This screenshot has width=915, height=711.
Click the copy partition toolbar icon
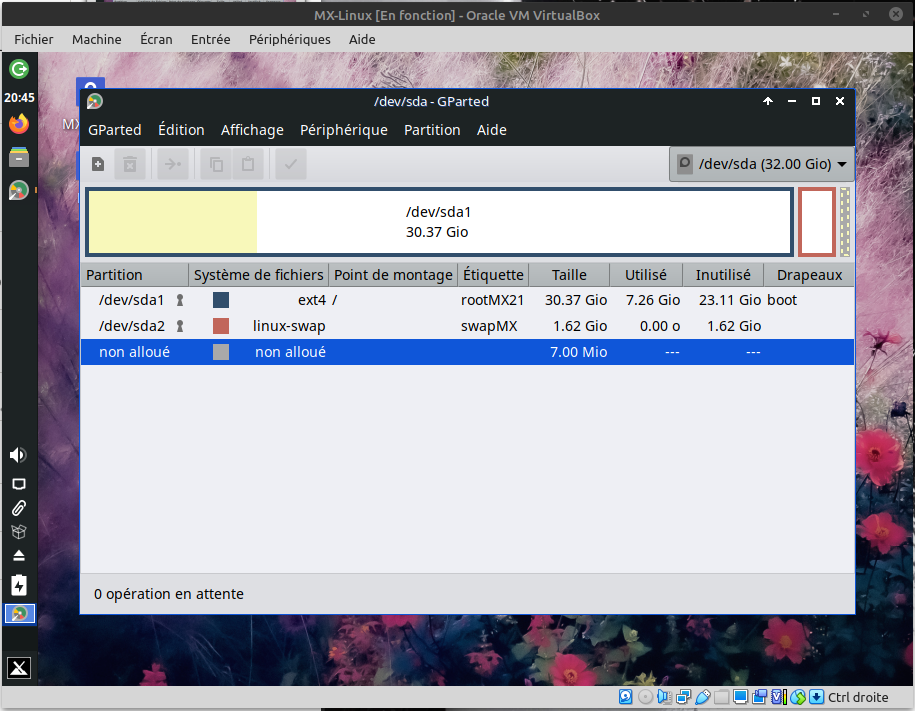[215, 165]
